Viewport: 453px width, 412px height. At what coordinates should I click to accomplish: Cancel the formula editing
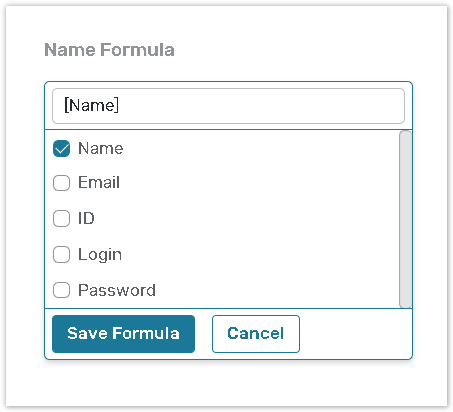click(256, 334)
